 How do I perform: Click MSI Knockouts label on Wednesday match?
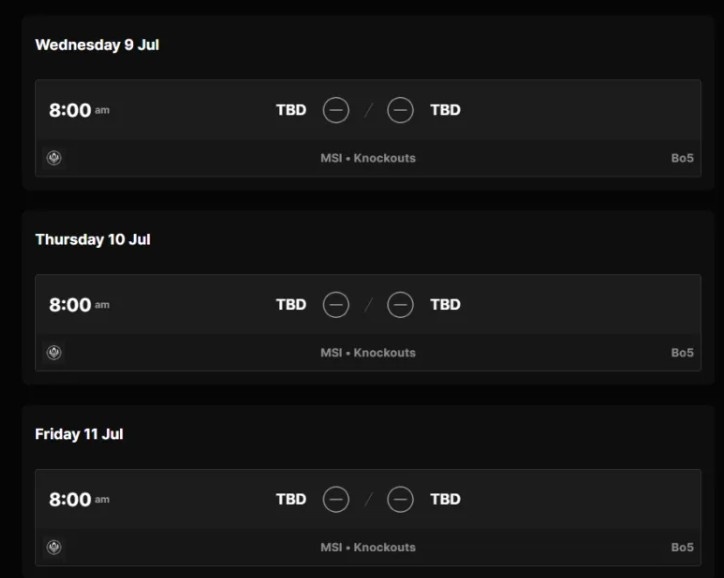click(x=368, y=158)
